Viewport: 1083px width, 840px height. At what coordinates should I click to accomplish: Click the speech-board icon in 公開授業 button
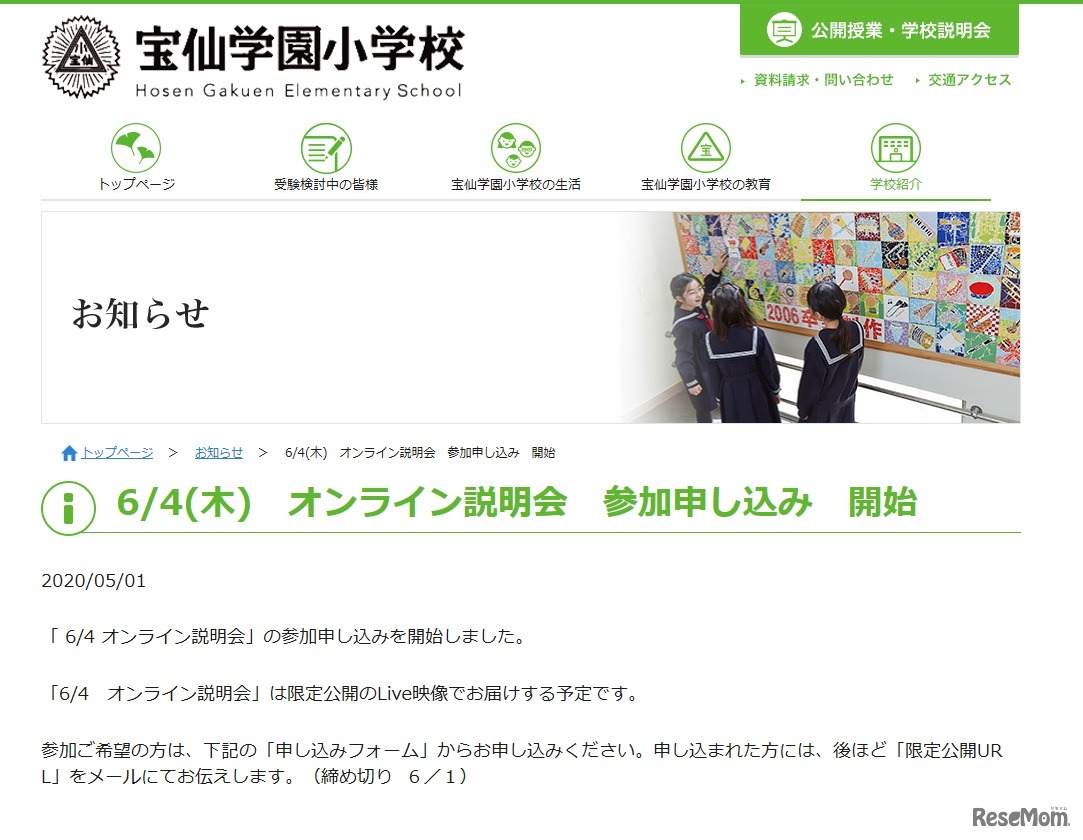click(784, 30)
